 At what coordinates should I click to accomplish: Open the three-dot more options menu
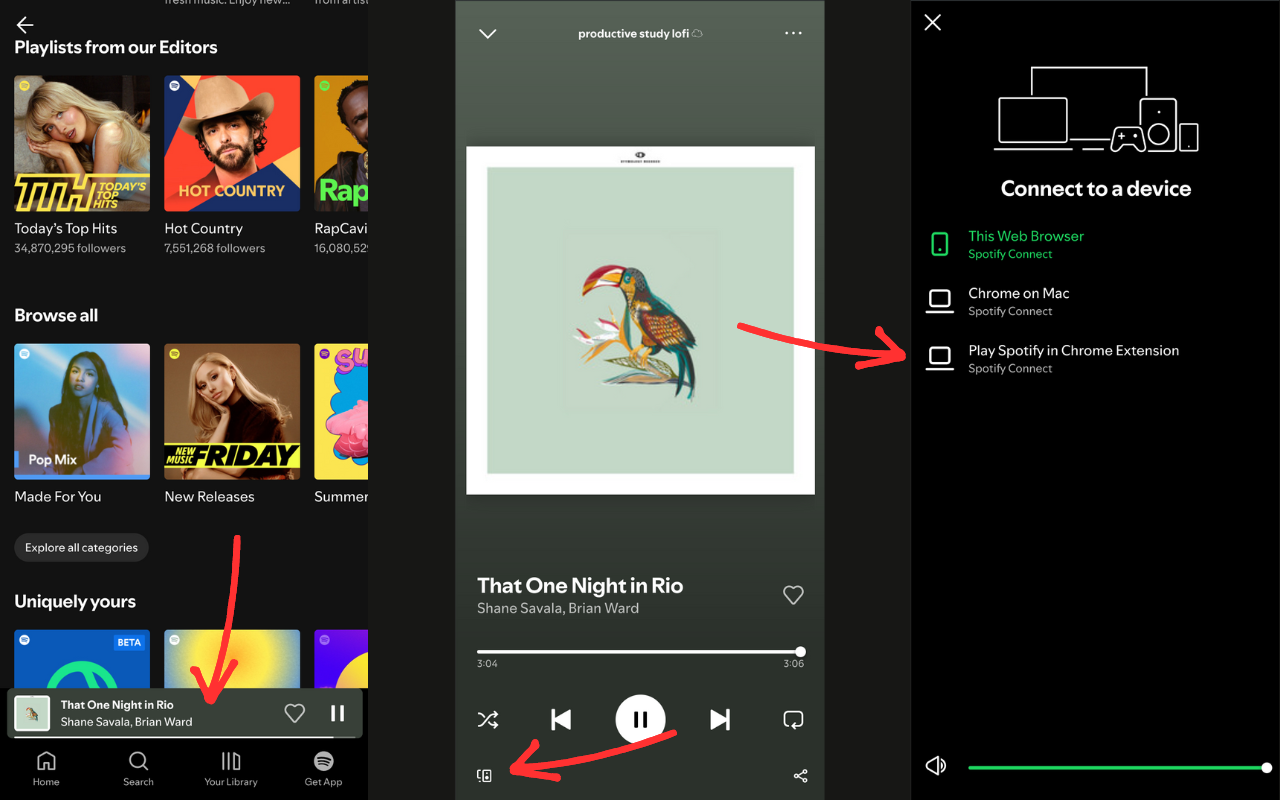pos(793,33)
